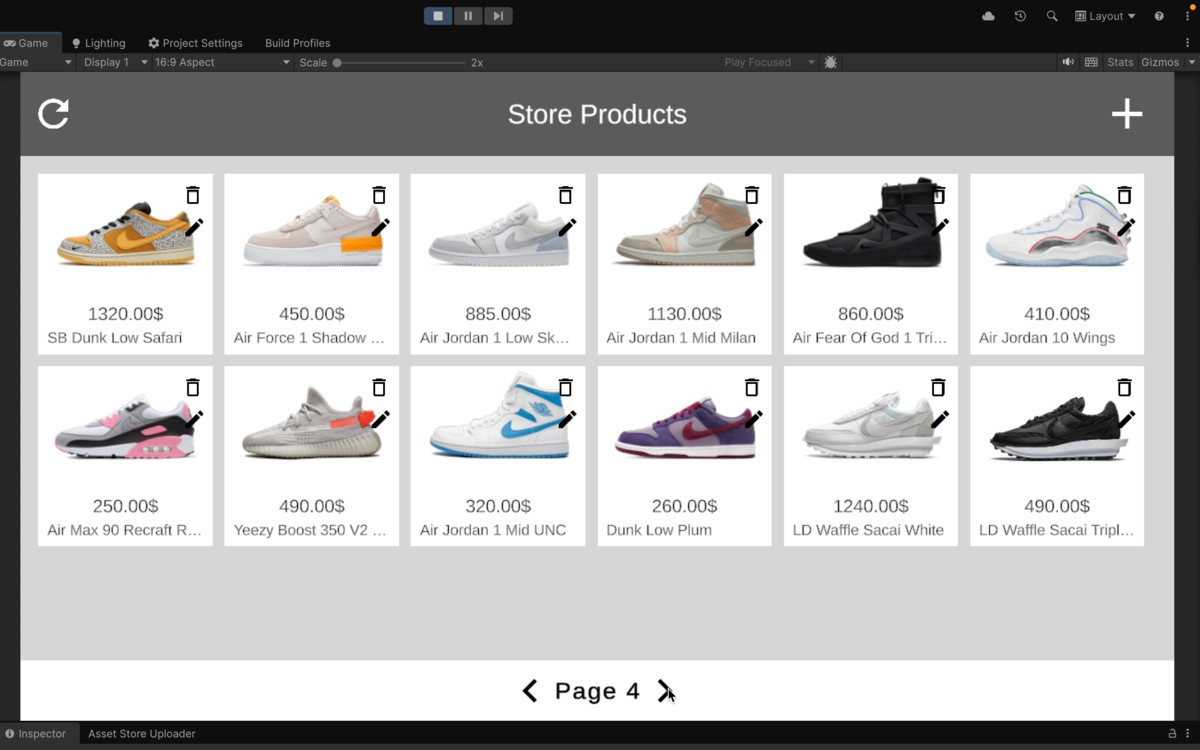This screenshot has width=1200, height=750.
Task: Edit the Air Fear Of God 1 product
Action: [939, 228]
